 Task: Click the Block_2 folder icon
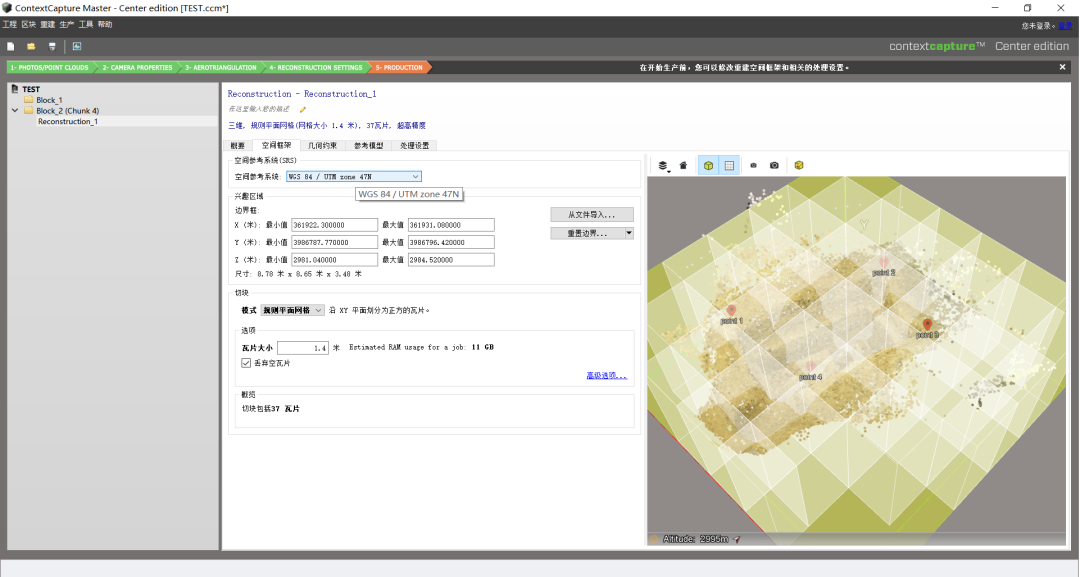(x=29, y=110)
